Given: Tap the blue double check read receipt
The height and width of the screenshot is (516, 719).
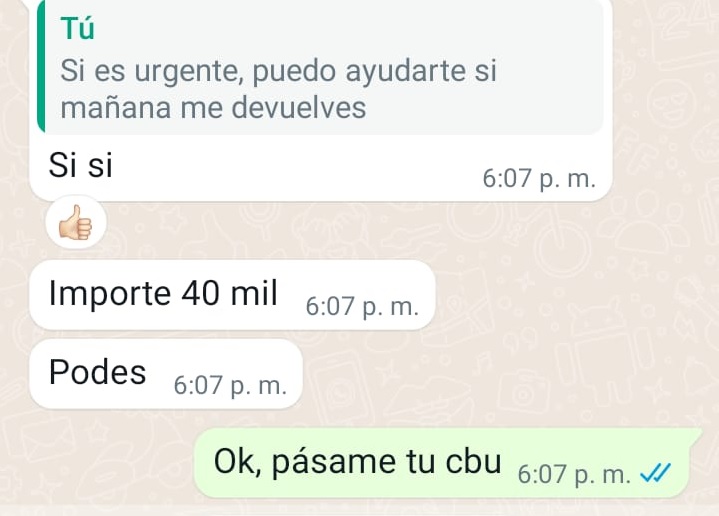Looking at the screenshot, I should (x=655, y=473).
